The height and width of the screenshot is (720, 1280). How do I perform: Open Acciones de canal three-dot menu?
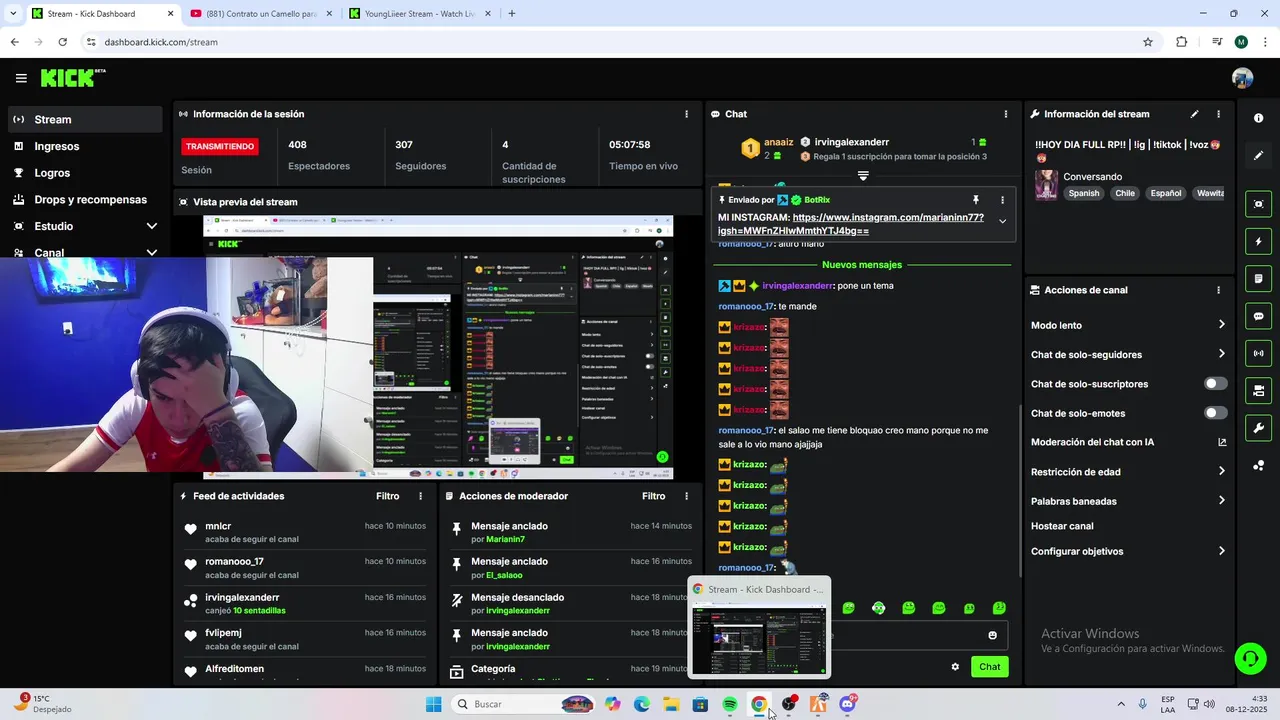[x=1218, y=290]
